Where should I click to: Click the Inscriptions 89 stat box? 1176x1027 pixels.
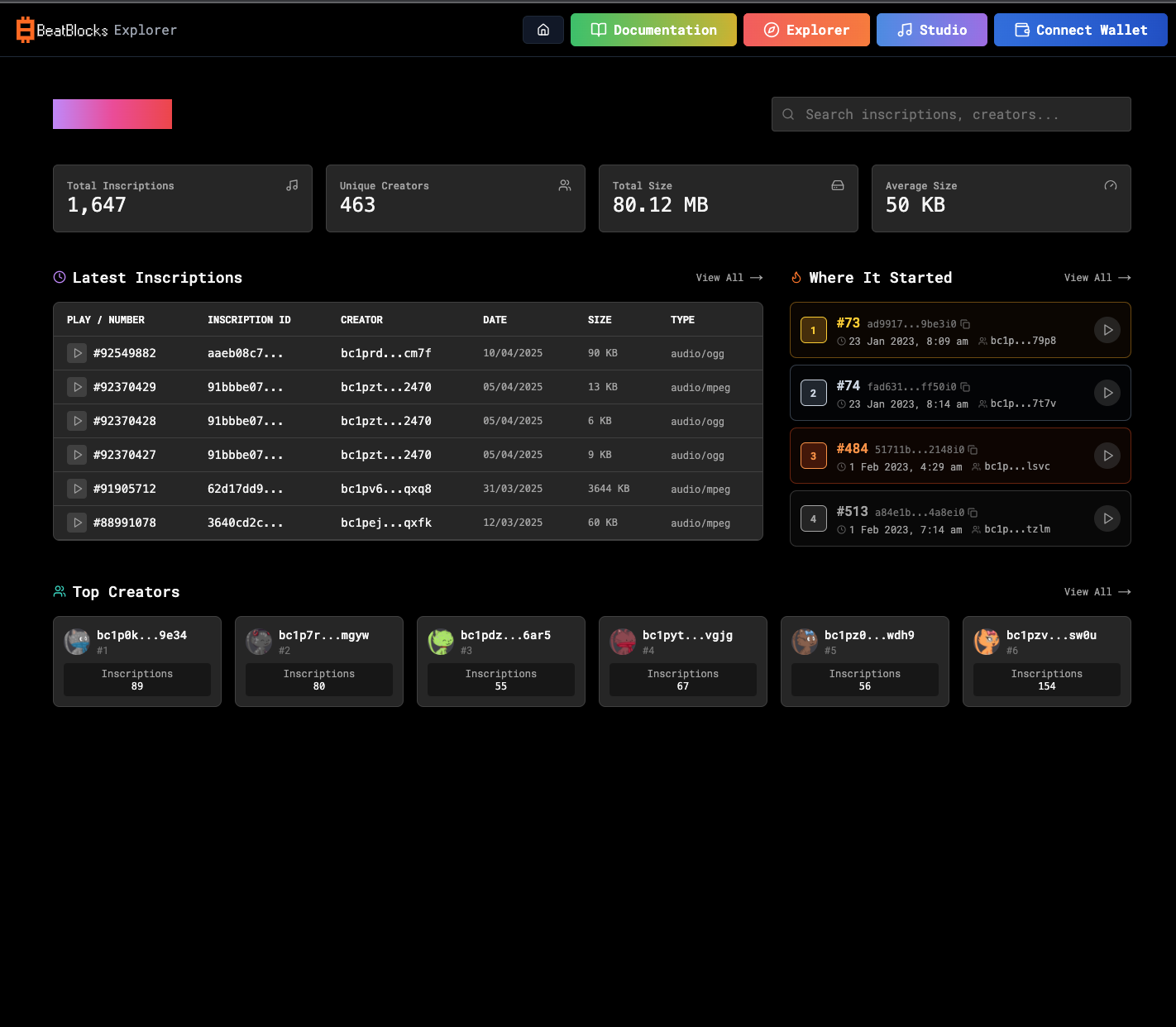(137, 680)
